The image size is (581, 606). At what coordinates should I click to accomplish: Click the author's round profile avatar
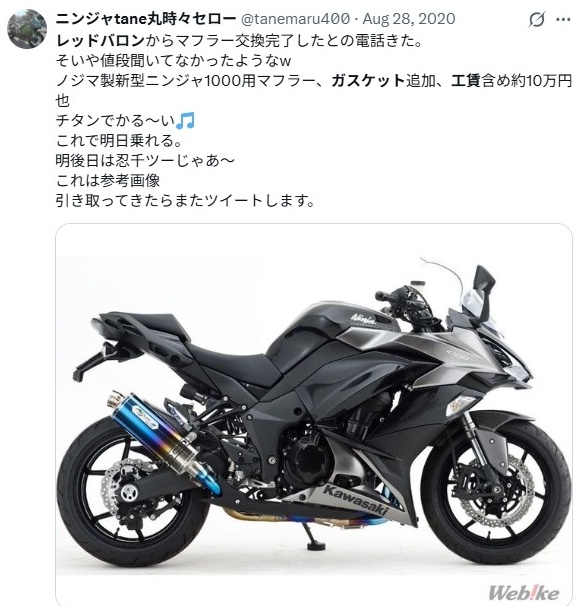coord(27,29)
